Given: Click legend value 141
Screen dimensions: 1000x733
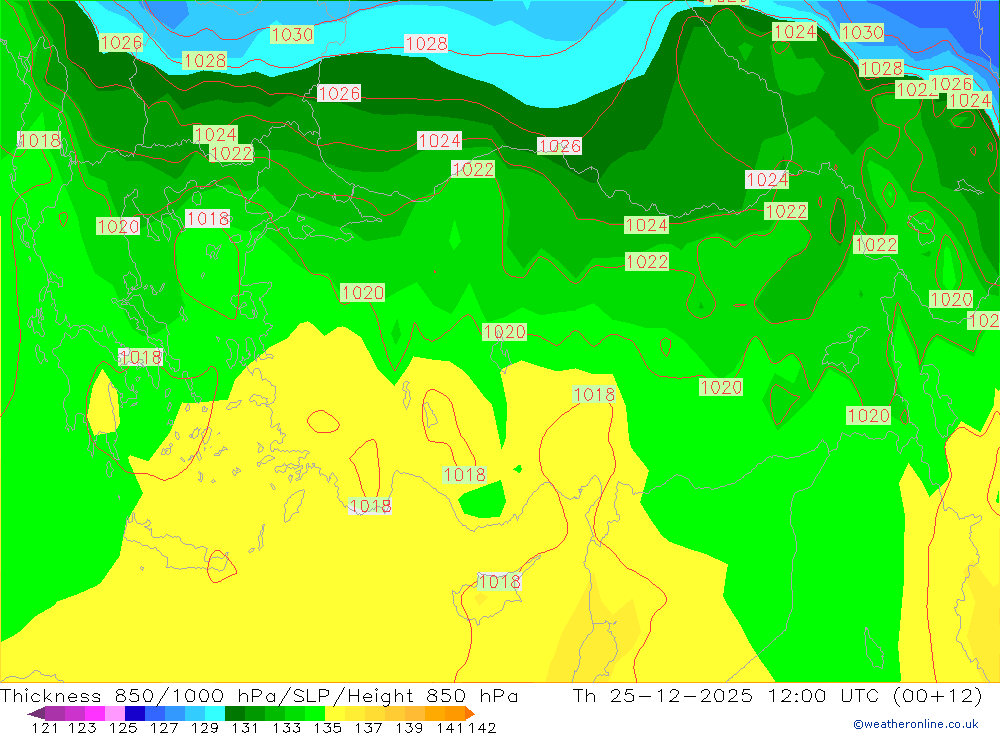Looking at the screenshot, I should click(x=450, y=727).
